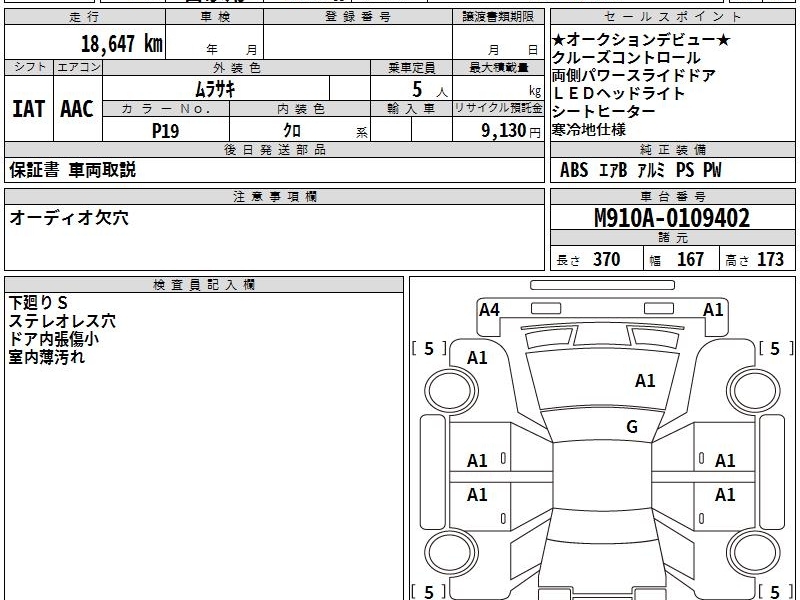The height and width of the screenshot is (600, 800).
Task: Click the G mark on the windshield
Action: pos(632,427)
